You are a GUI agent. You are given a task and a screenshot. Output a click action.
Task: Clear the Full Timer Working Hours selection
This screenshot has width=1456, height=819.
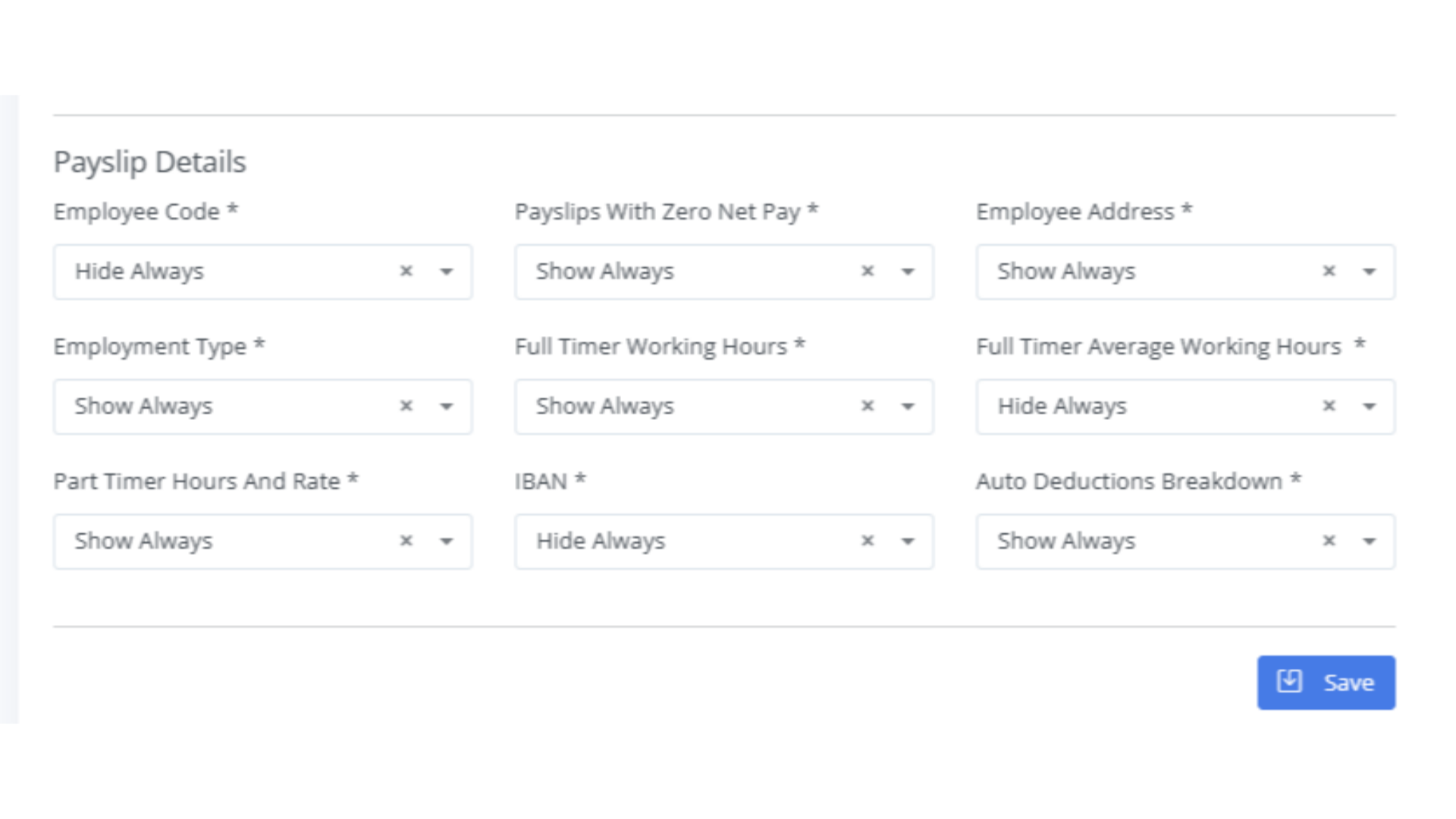coord(868,406)
